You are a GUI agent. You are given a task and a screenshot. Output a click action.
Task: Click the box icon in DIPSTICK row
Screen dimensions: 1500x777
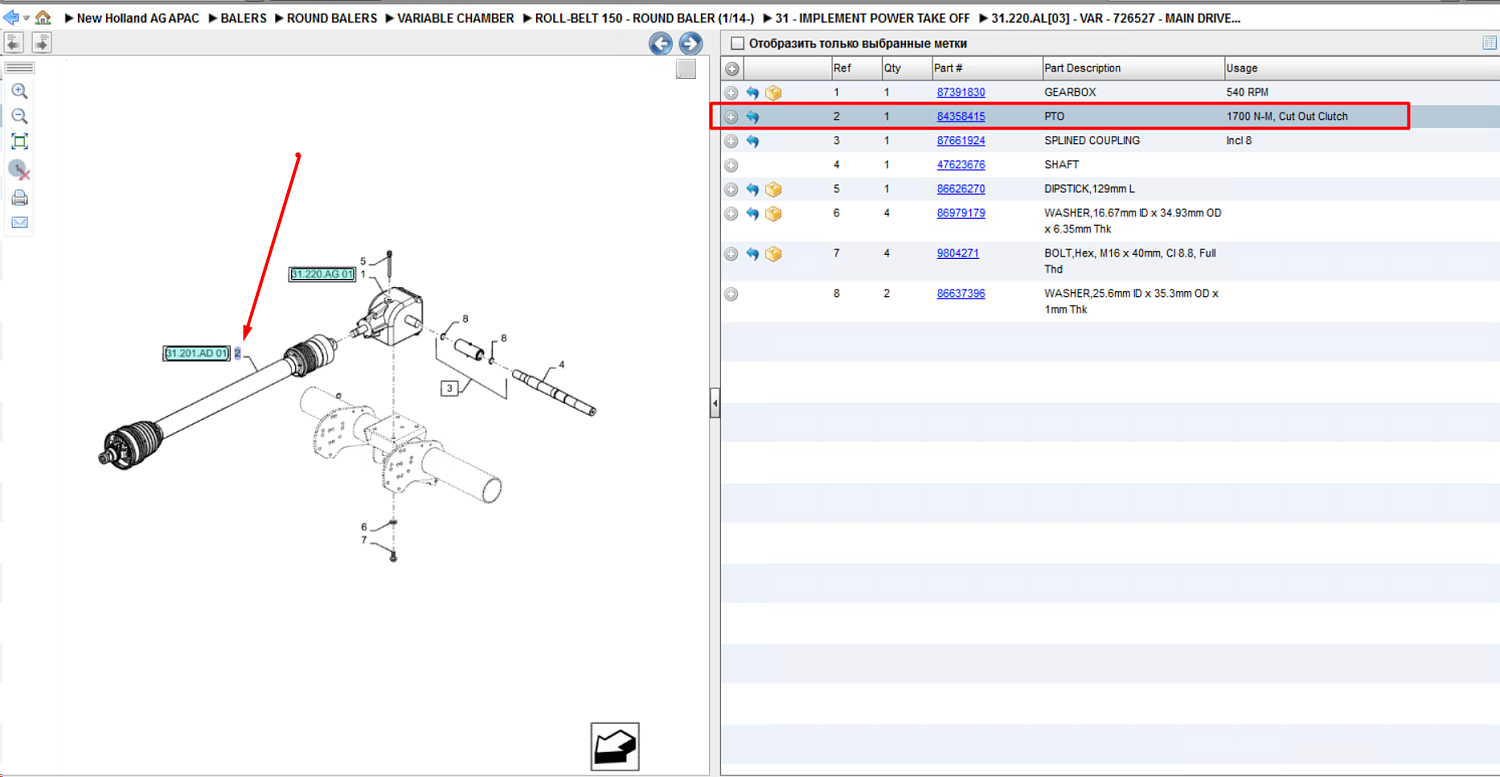tap(773, 189)
